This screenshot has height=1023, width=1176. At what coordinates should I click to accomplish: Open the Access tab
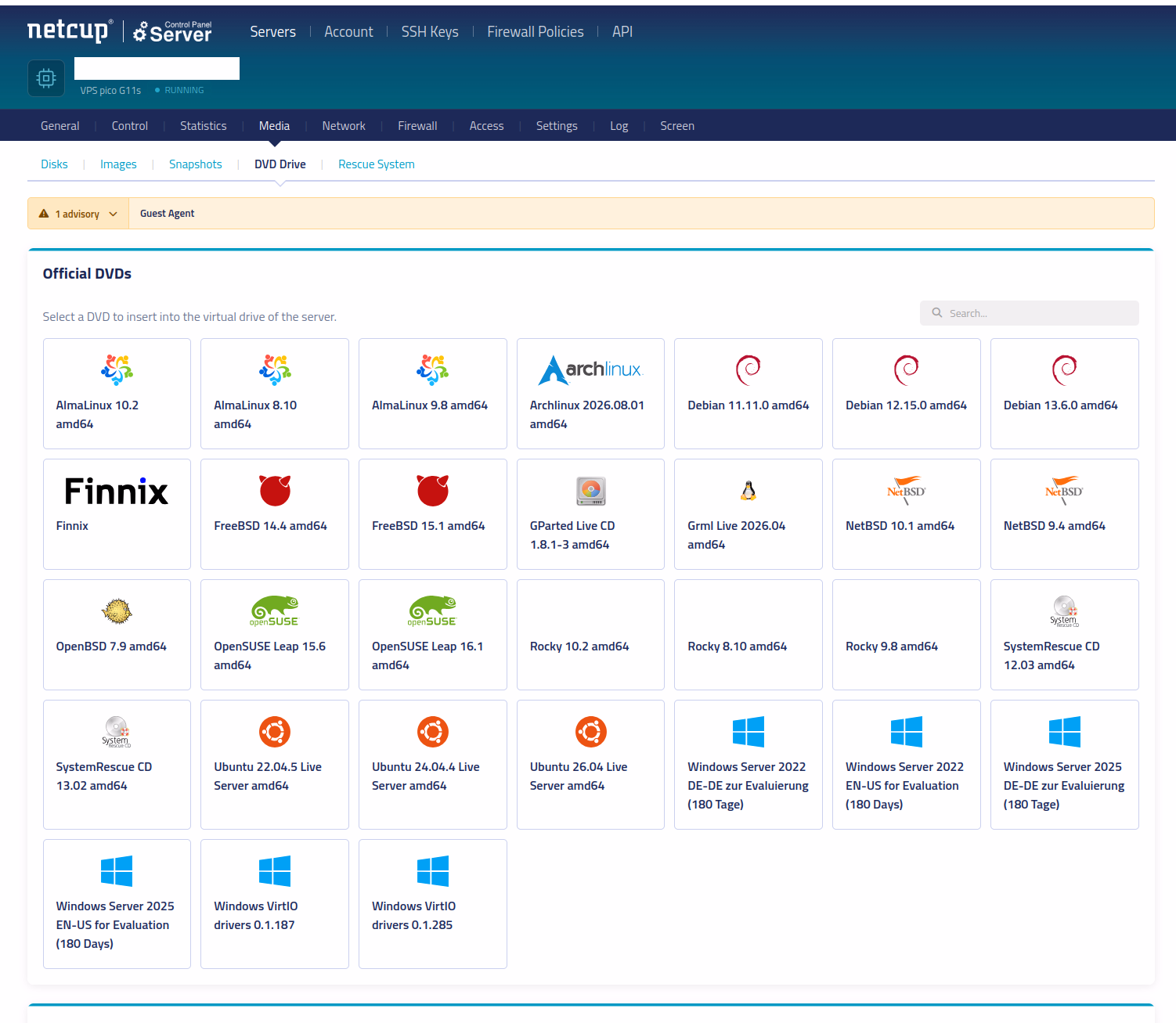coord(487,126)
